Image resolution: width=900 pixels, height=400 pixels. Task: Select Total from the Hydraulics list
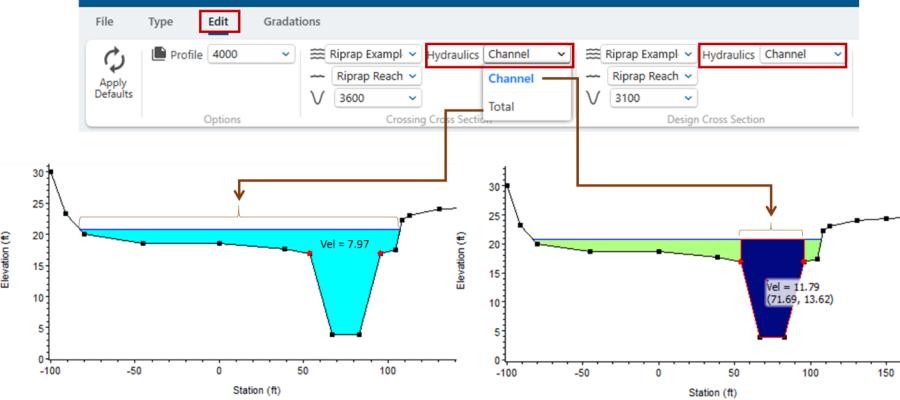502,106
